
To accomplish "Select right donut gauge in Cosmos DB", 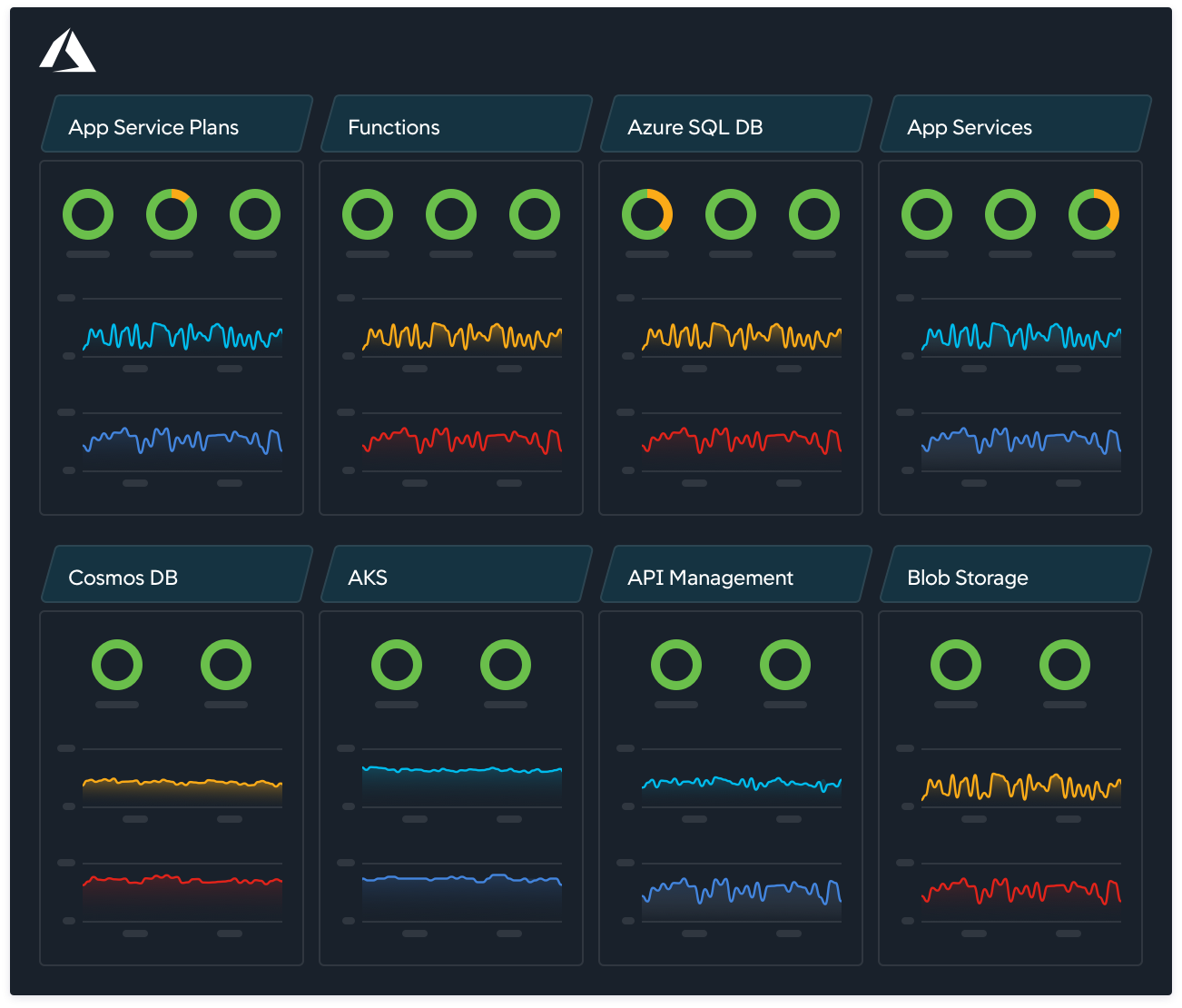I will (x=226, y=665).
